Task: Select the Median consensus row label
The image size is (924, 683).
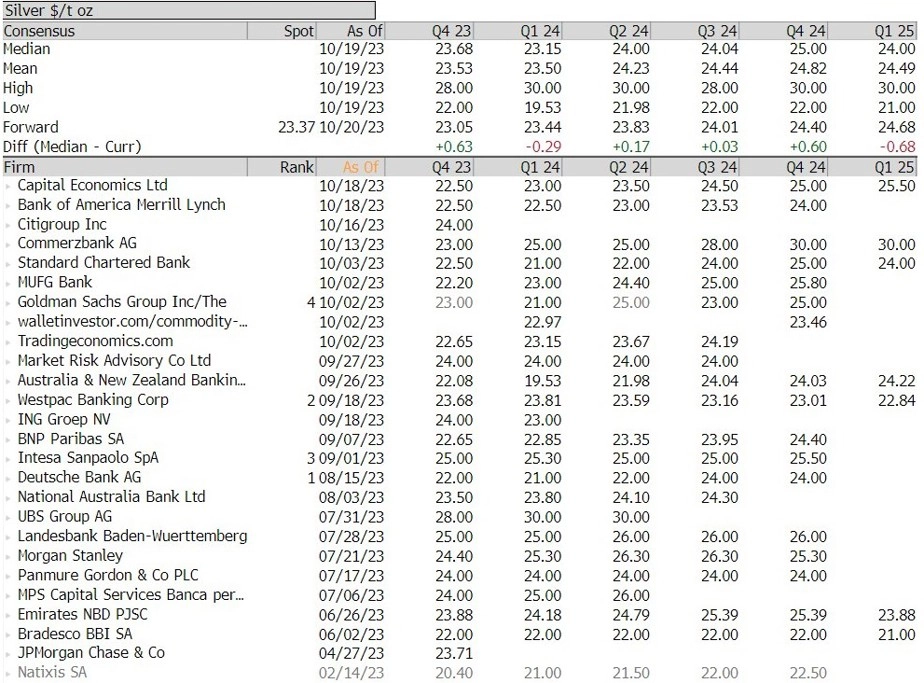Action: click(27, 49)
